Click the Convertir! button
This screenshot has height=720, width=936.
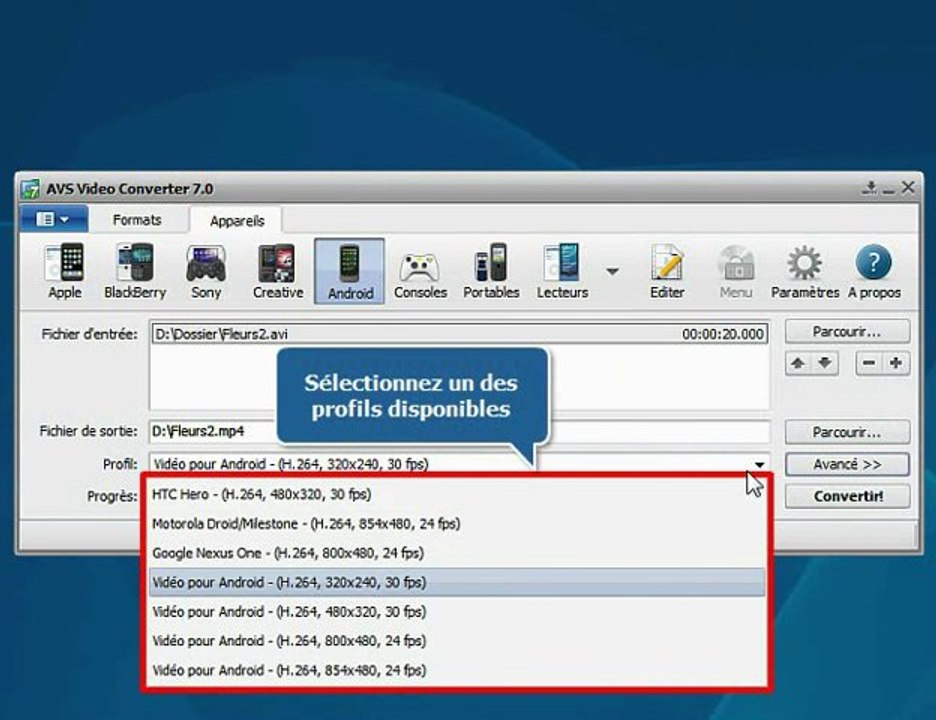(x=847, y=496)
